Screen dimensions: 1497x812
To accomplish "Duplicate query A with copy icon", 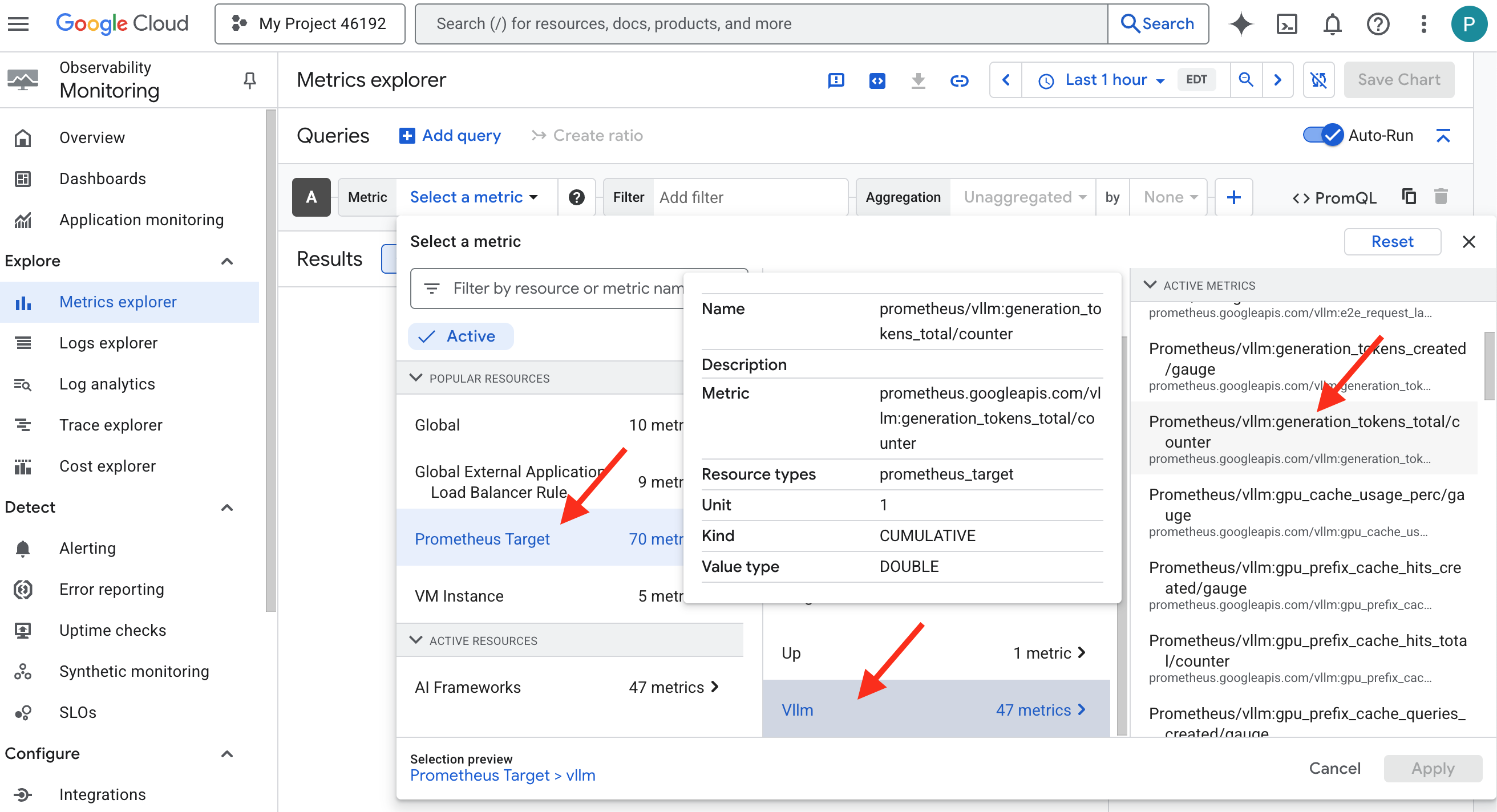I will coord(1409,197).
